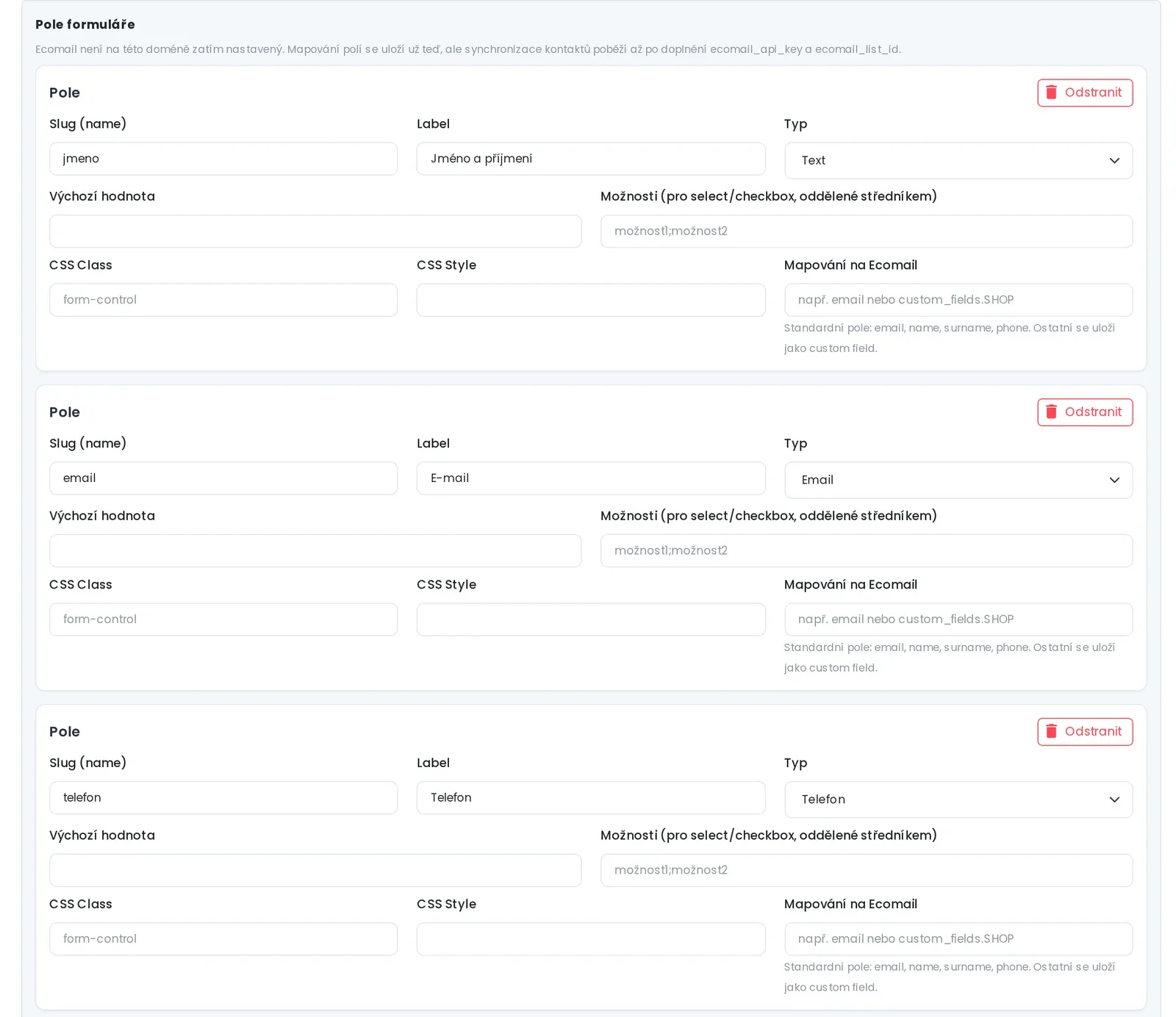This screenshot has width=1176, height=1017.
Task: Click the Odstranit label for telefon field
Action: tap(1093, 732)
